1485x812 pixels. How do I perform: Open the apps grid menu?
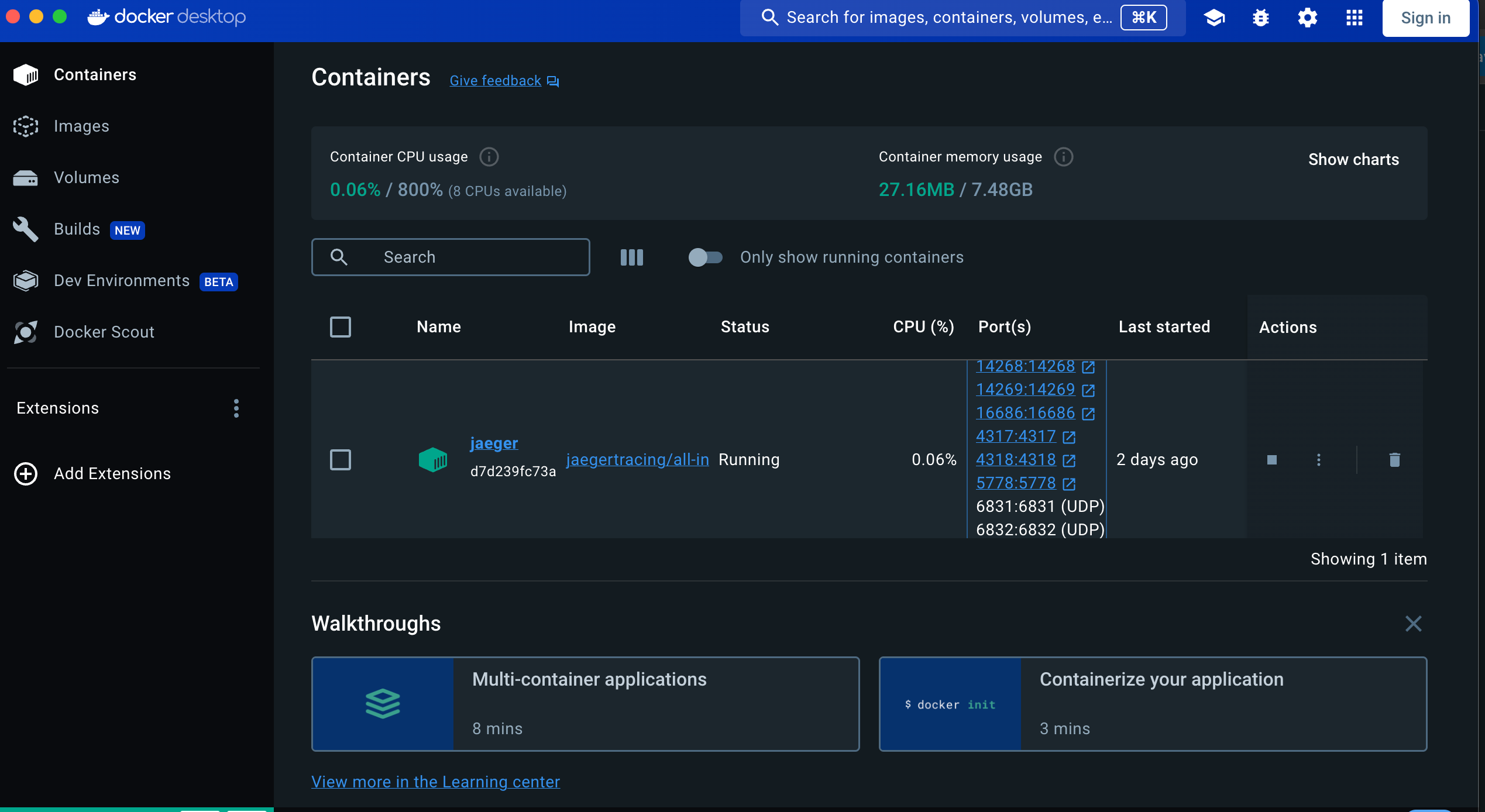(x=1355, y=18)
